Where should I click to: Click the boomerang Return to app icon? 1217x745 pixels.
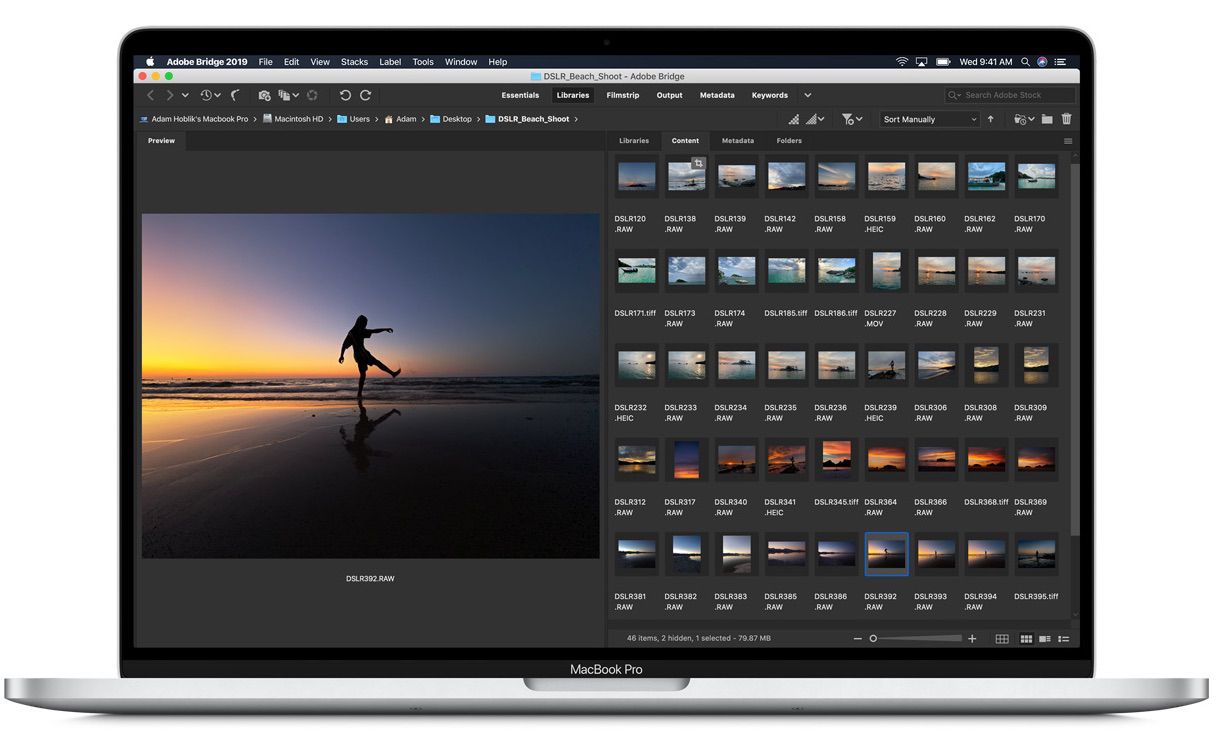tap(236, 95)
